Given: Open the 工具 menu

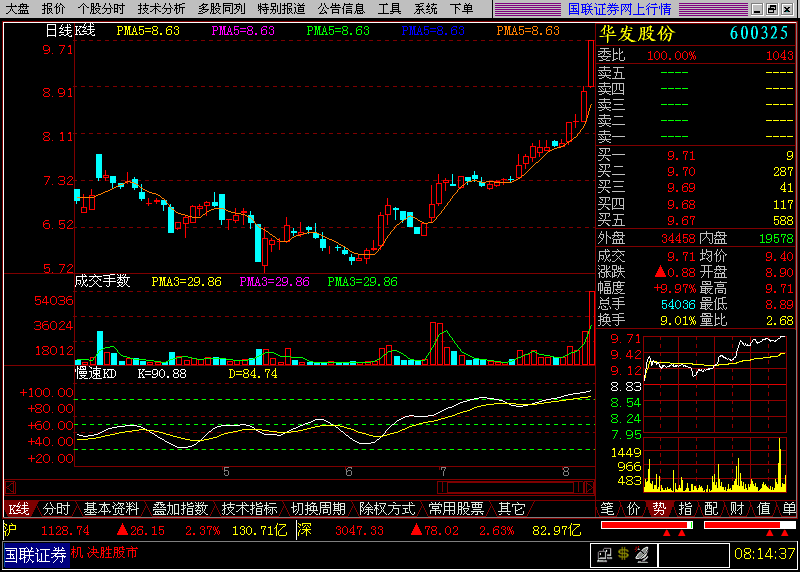Looking at the screenshot, I should coord(389,8).
